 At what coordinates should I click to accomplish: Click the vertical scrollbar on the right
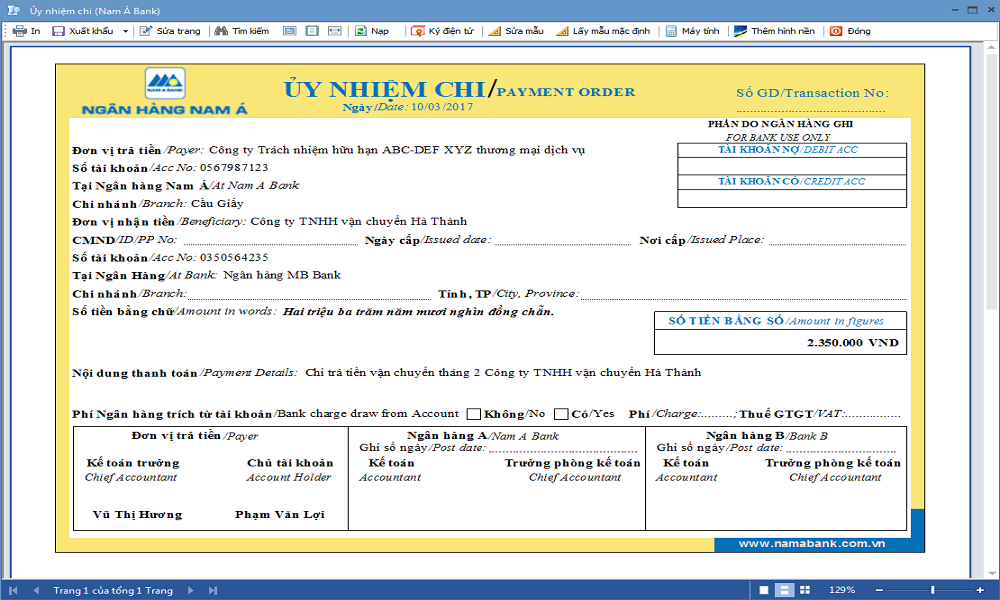click(x=991, y=300)
